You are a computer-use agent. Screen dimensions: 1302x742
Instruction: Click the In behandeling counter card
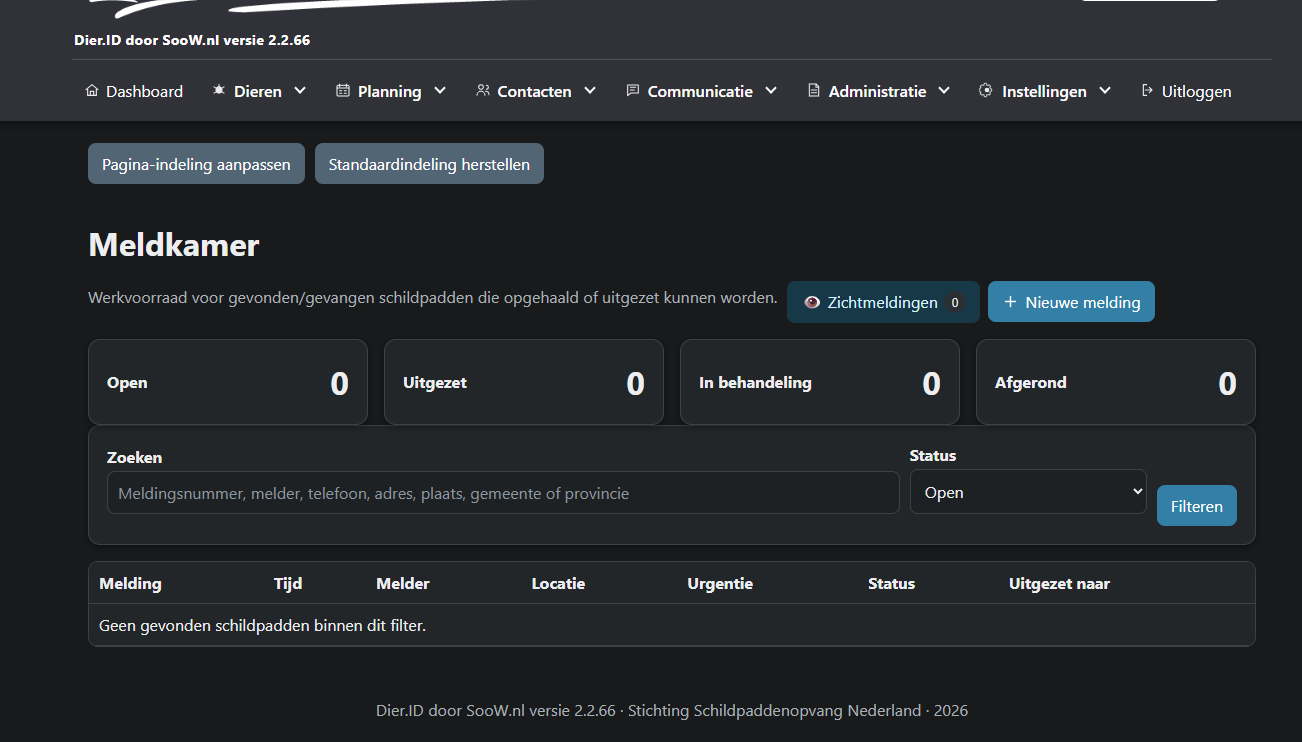[820, 382]
